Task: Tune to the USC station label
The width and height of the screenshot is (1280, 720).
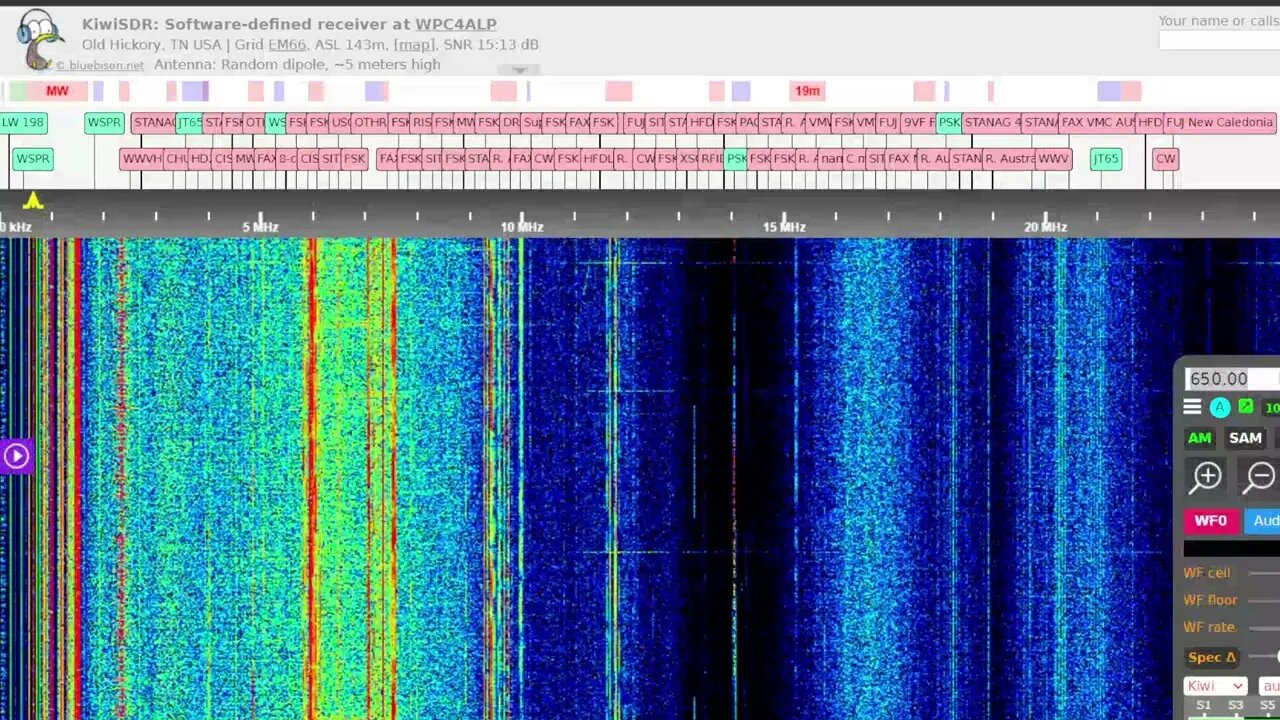Action: [x=340, y=123]
